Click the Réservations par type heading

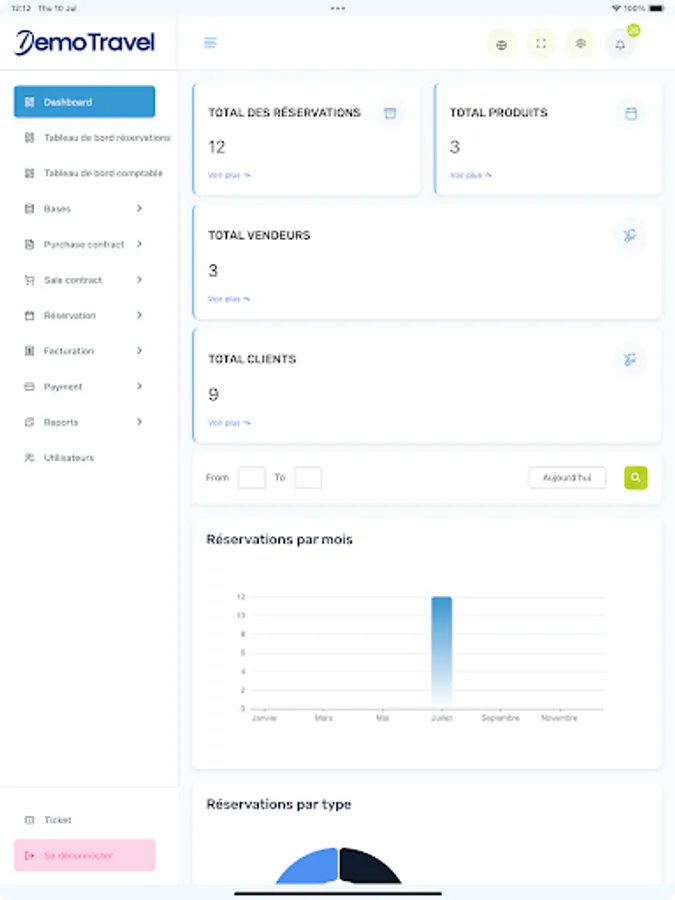(279, 805)
